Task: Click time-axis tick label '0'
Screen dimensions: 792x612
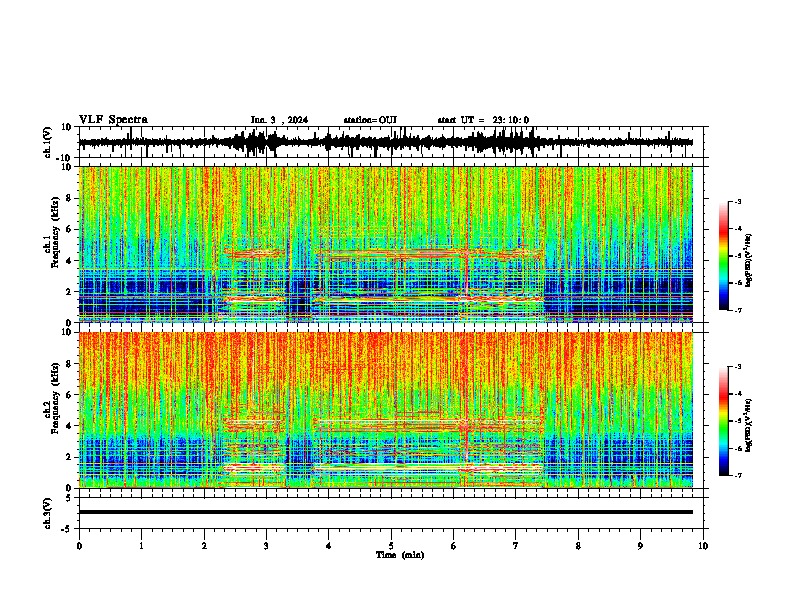Action: (79, 546)
